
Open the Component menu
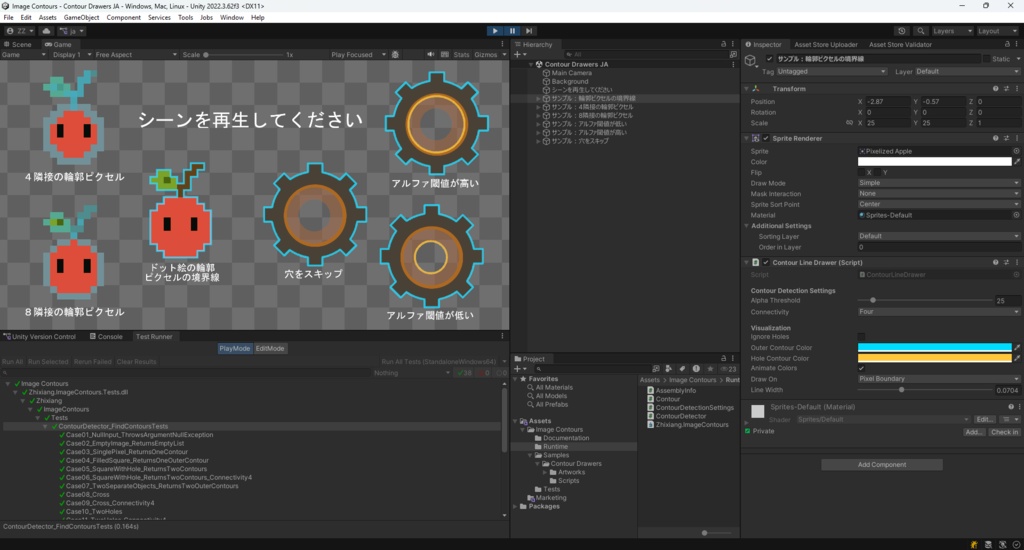tap(123, 18)
